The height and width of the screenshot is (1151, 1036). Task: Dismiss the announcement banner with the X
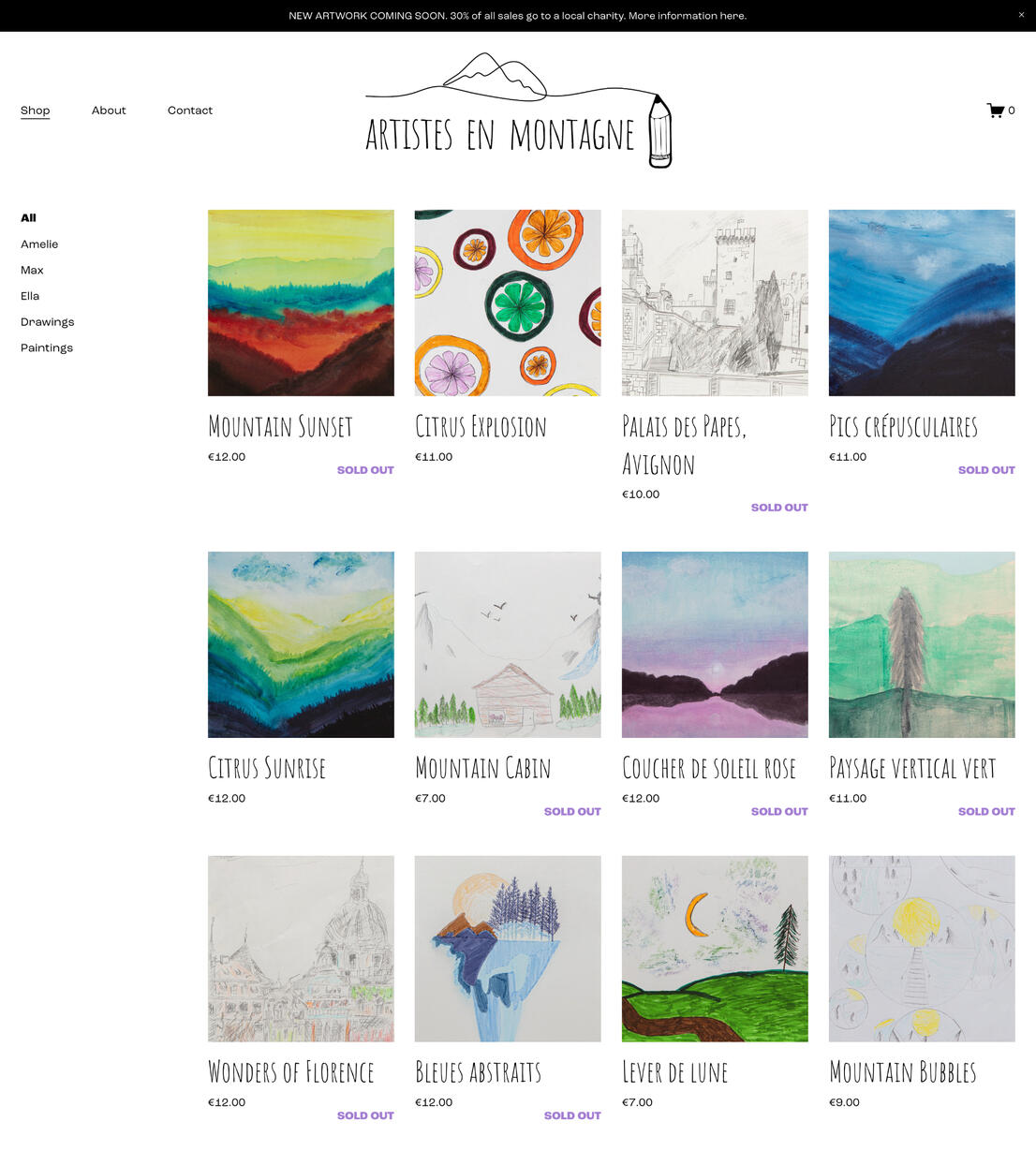point(1021,15)
